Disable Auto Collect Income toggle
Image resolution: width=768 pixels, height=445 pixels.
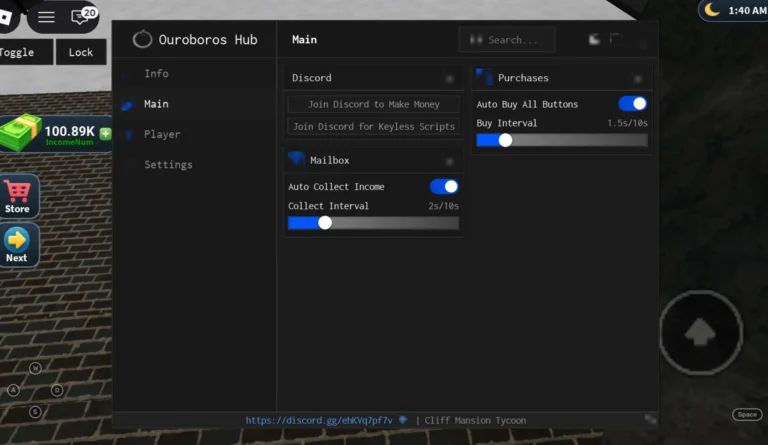(x=444, y=187)
